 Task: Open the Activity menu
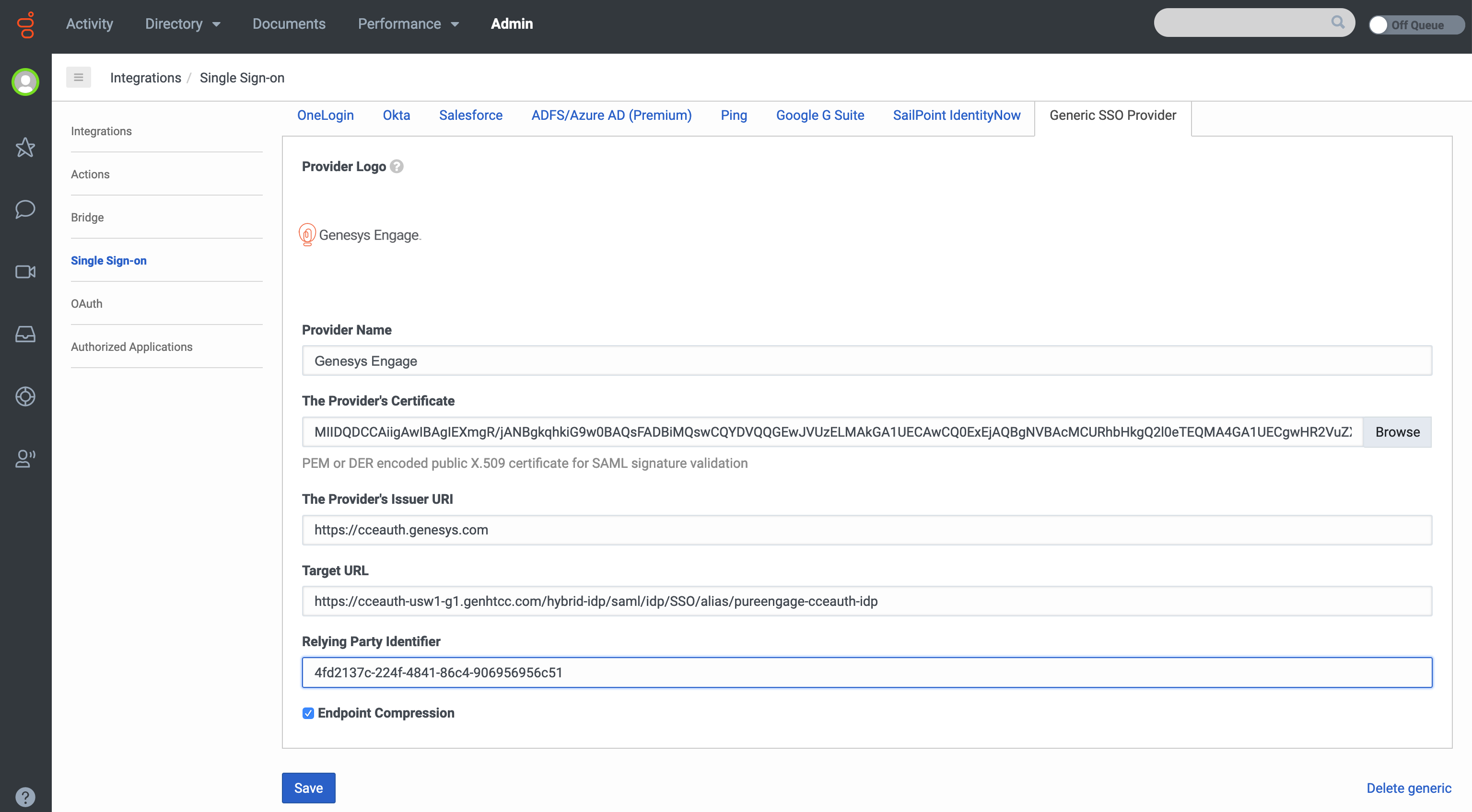tap(90, 24)
